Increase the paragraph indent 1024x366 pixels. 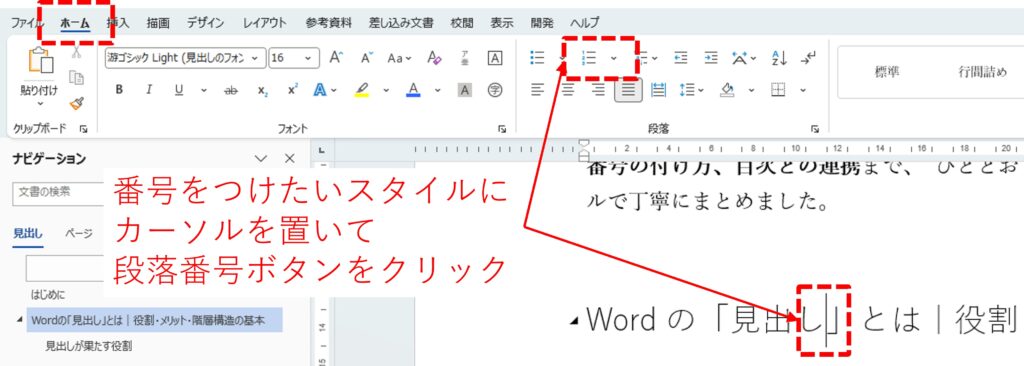(x=711, y=58)
